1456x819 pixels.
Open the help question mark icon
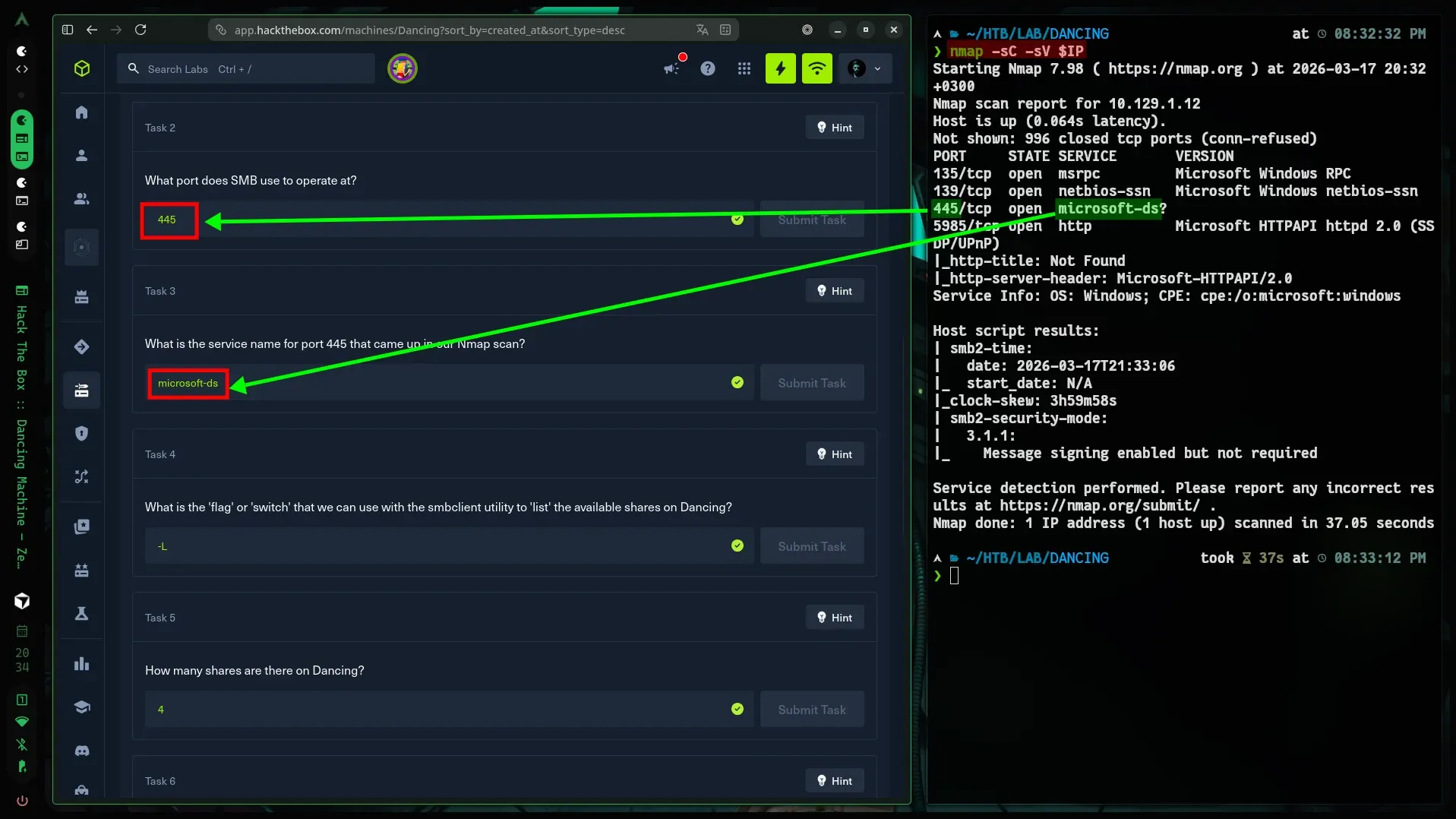tap(708, 68)
